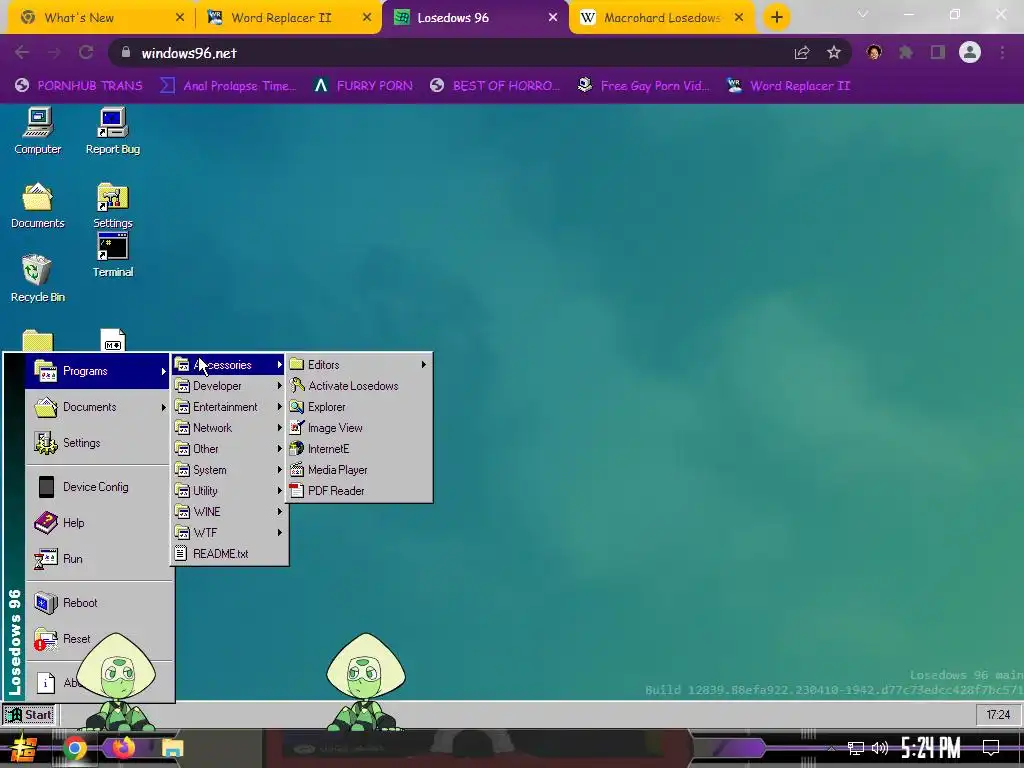Open Firefox from the Windows taskbar

pos(123,748)
